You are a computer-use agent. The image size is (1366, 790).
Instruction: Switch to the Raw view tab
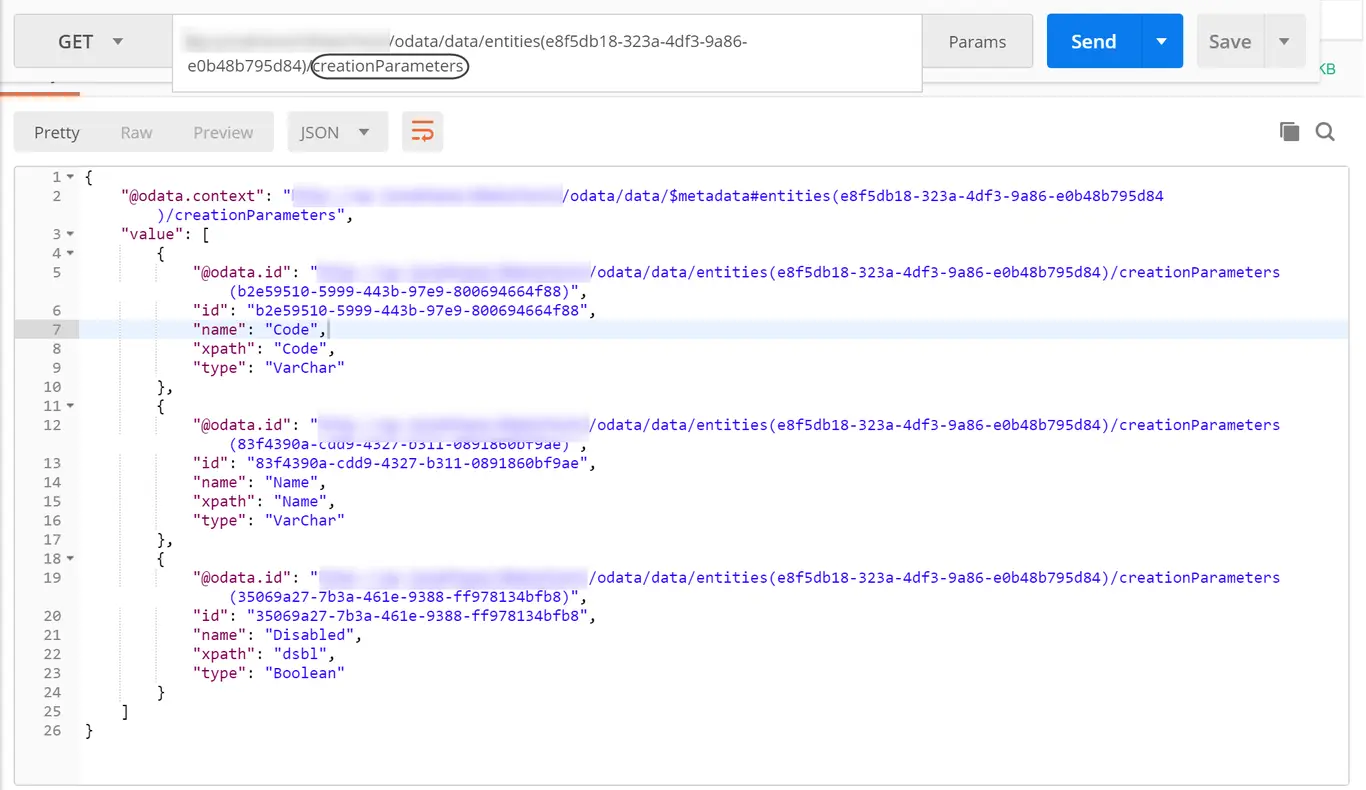(x=136, y=132)
